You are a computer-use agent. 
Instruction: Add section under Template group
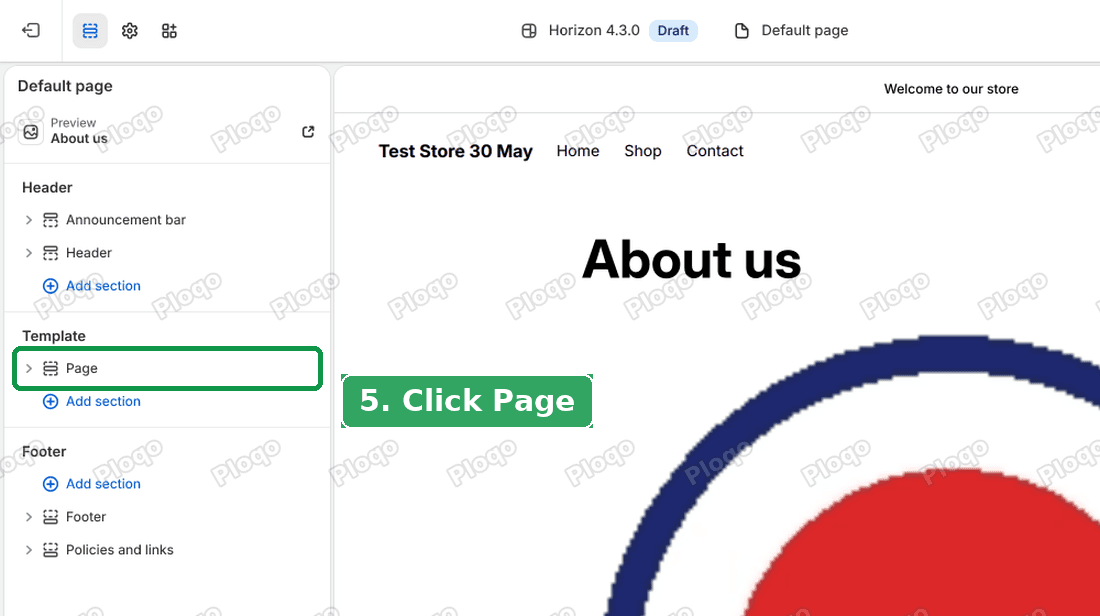(x=103, y=401)
